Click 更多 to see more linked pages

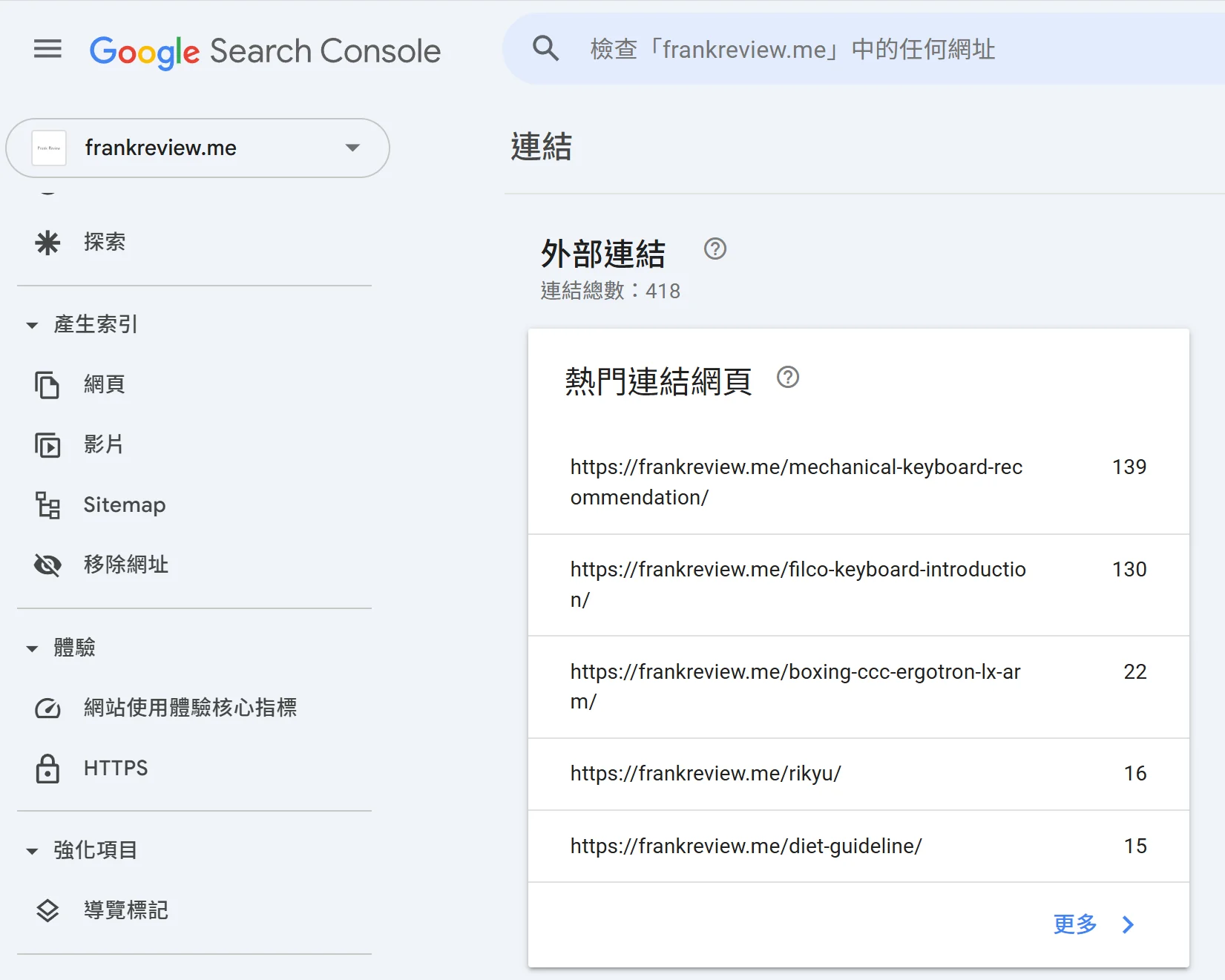coord(1073,924)
